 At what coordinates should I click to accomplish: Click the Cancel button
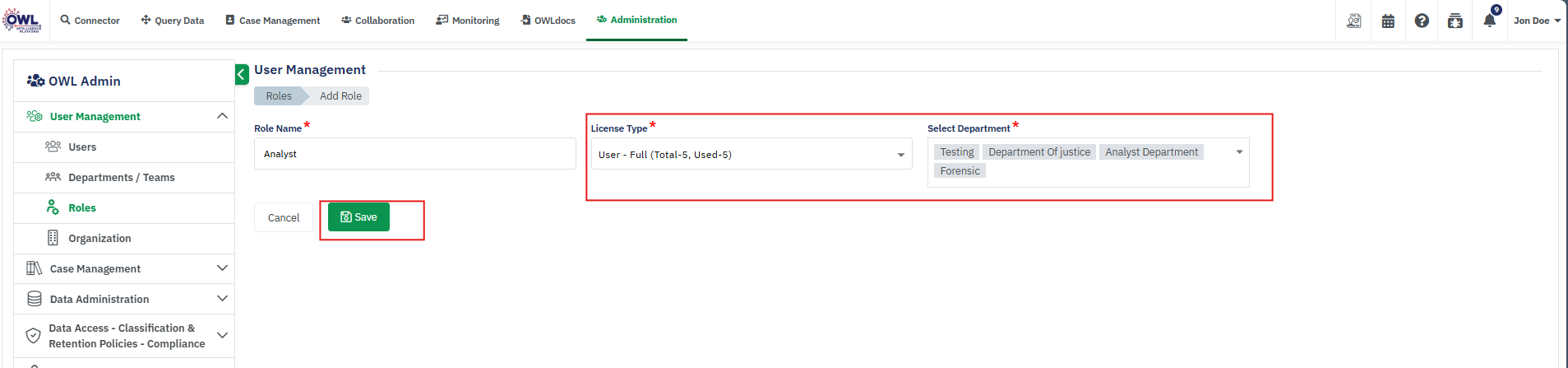tap(283, 217)
